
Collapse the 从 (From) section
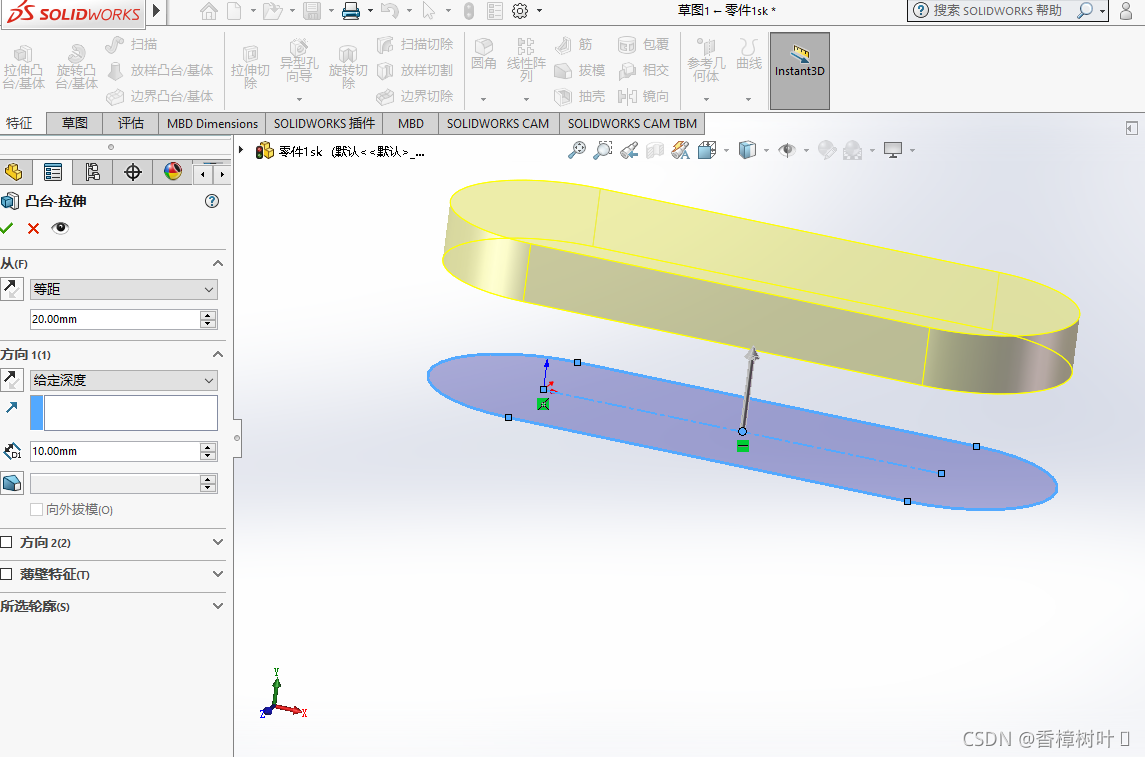click(218, 264)
